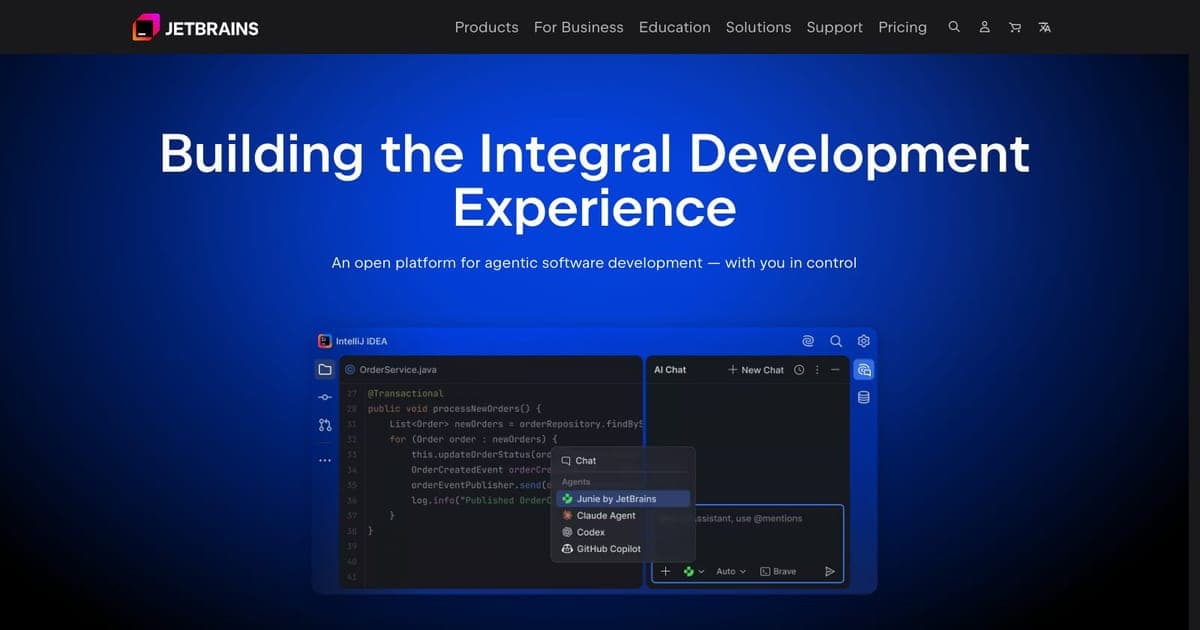Click the OrderService.java class icon
Image resolution: width=1200 pixels, height=630 pixels.
tap(350, 369)
